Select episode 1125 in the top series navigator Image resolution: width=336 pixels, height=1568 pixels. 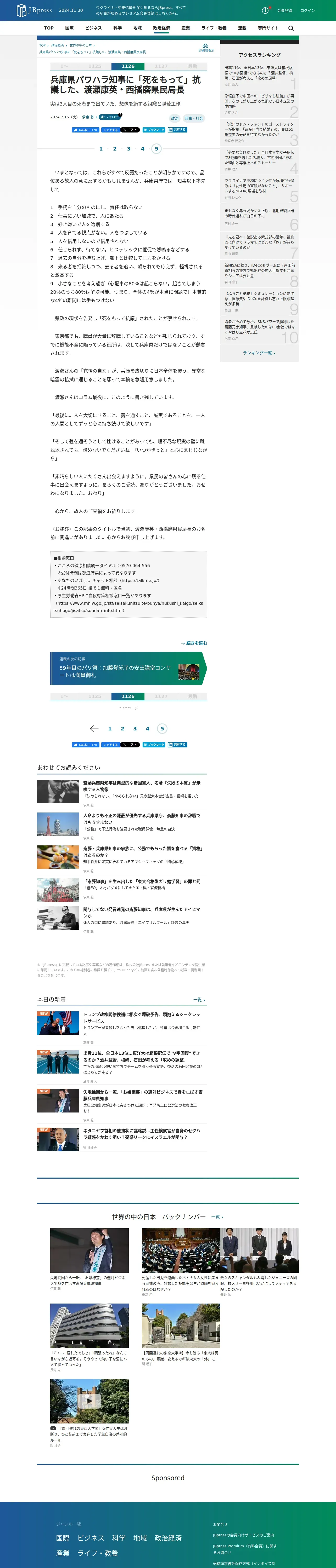point(94,66)
